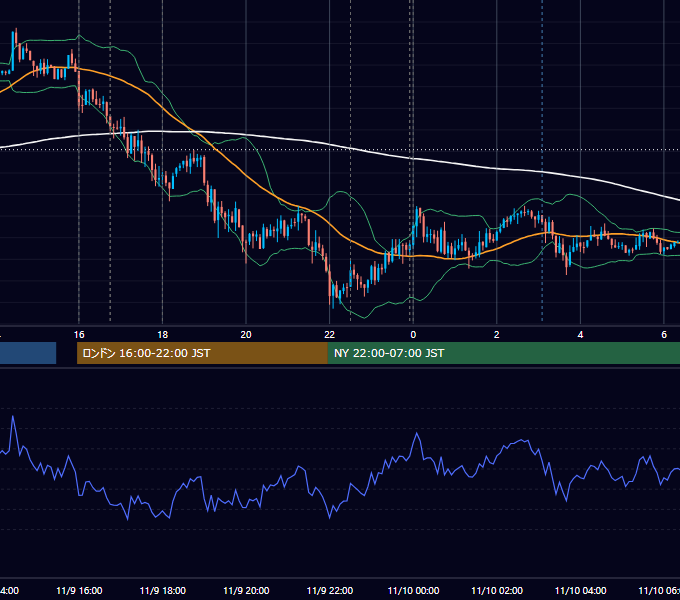The height and width of the screenshot is (600, 680).
Task: Click the 11/10 04:00 date label
Action: (581, 590)
